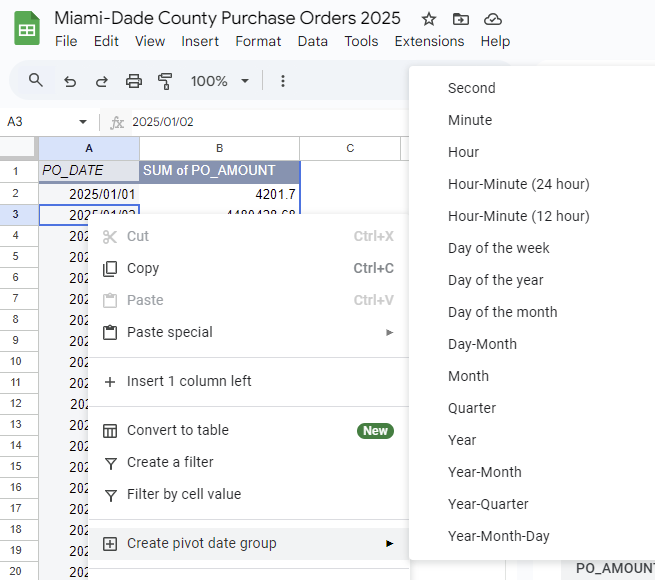Group pivot dates by Quarter
Screen dimensions: 655x580
coord(472,408)
